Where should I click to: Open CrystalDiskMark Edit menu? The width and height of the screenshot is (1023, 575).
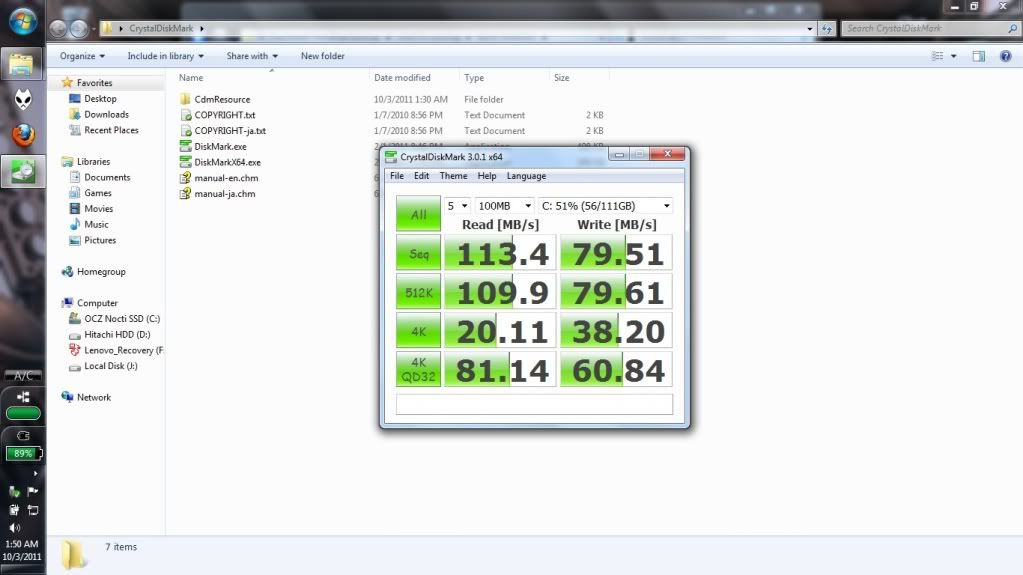pos(421,176)
